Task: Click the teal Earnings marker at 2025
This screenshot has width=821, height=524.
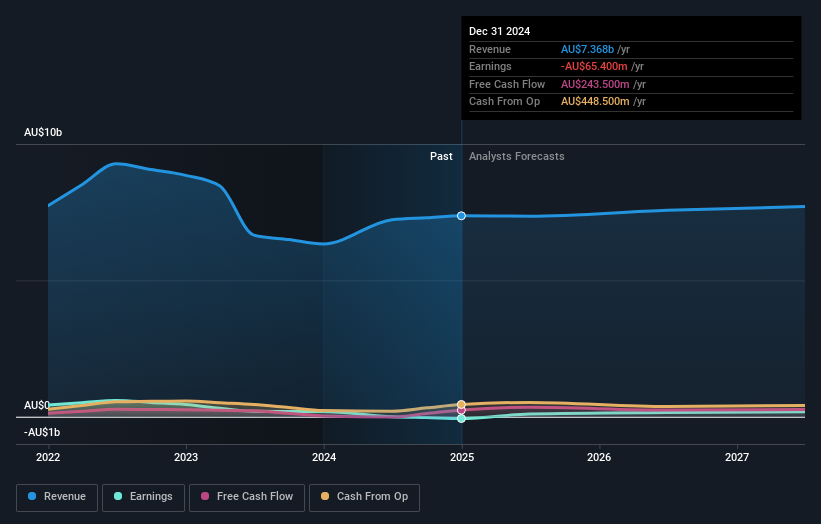Action: click(461, 419)
